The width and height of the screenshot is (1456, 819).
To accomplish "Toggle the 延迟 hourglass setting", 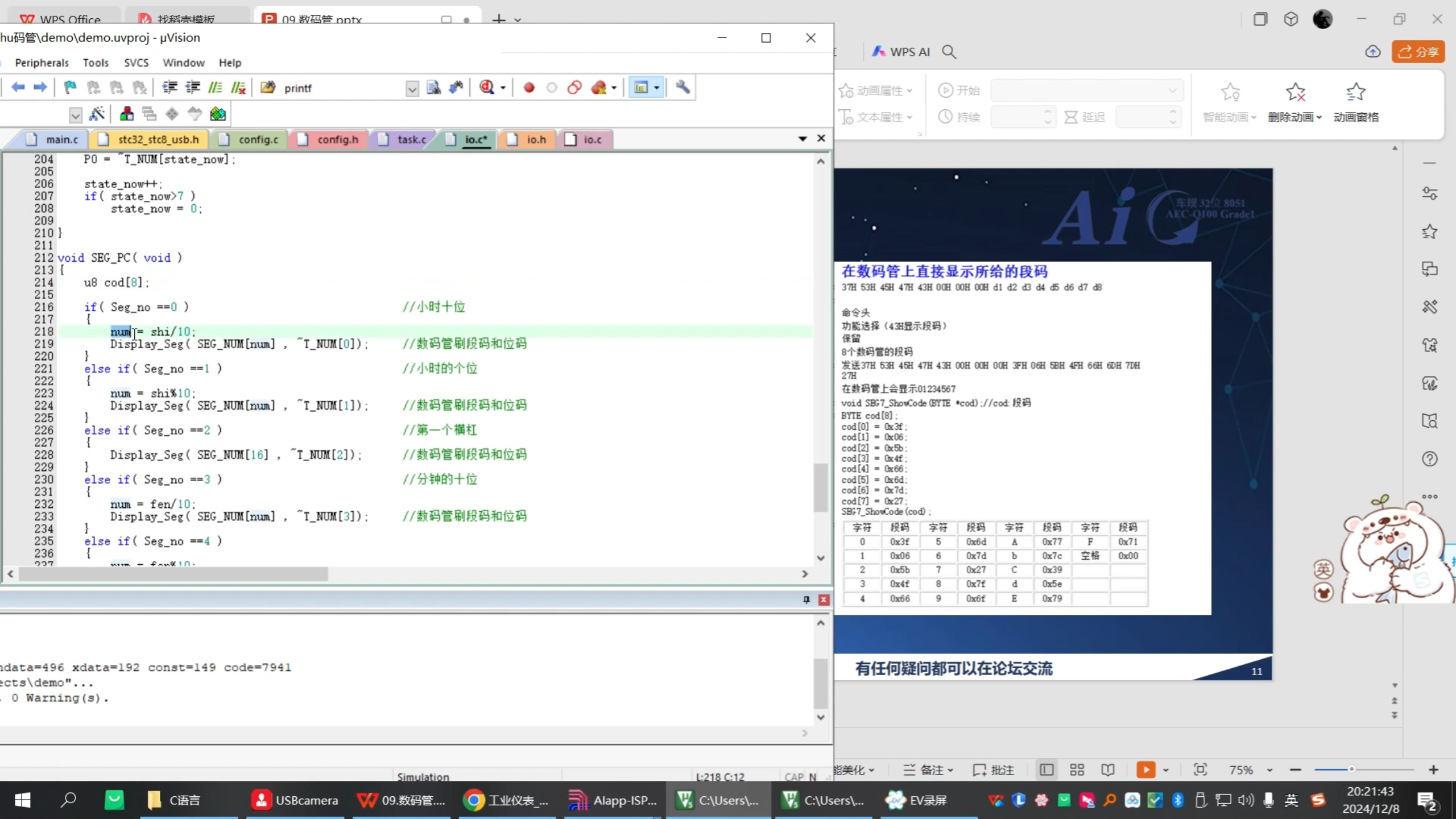I will [x=1072, y=117].
